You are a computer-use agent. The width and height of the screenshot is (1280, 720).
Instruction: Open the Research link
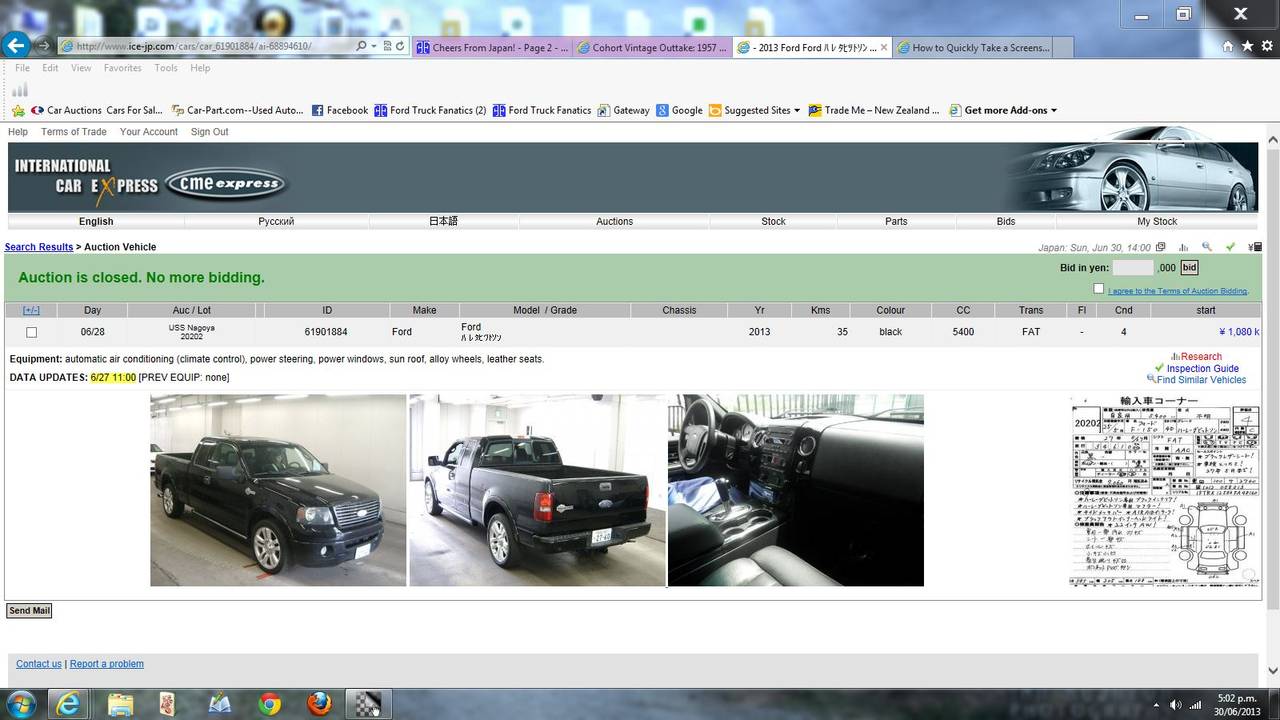(1201, 356)
